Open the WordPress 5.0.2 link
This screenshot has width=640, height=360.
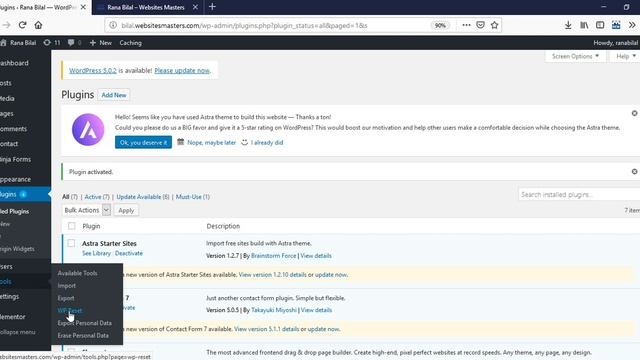93,71
